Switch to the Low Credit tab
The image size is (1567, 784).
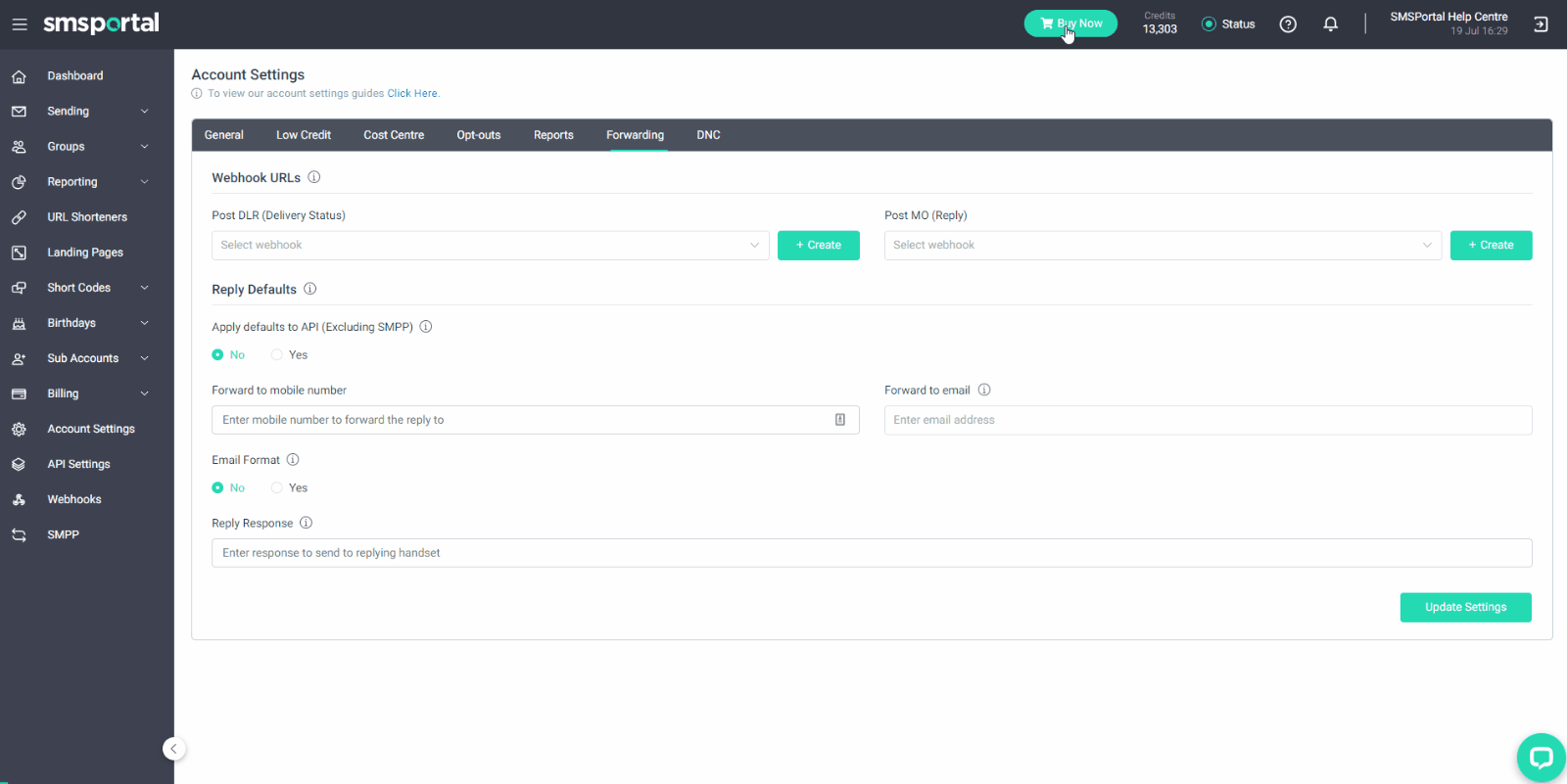coord(304,135)
